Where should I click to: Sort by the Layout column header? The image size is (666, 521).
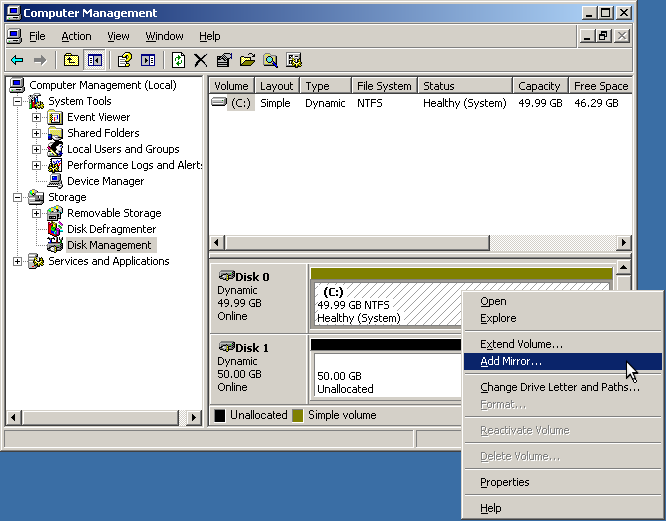(277, 86)
